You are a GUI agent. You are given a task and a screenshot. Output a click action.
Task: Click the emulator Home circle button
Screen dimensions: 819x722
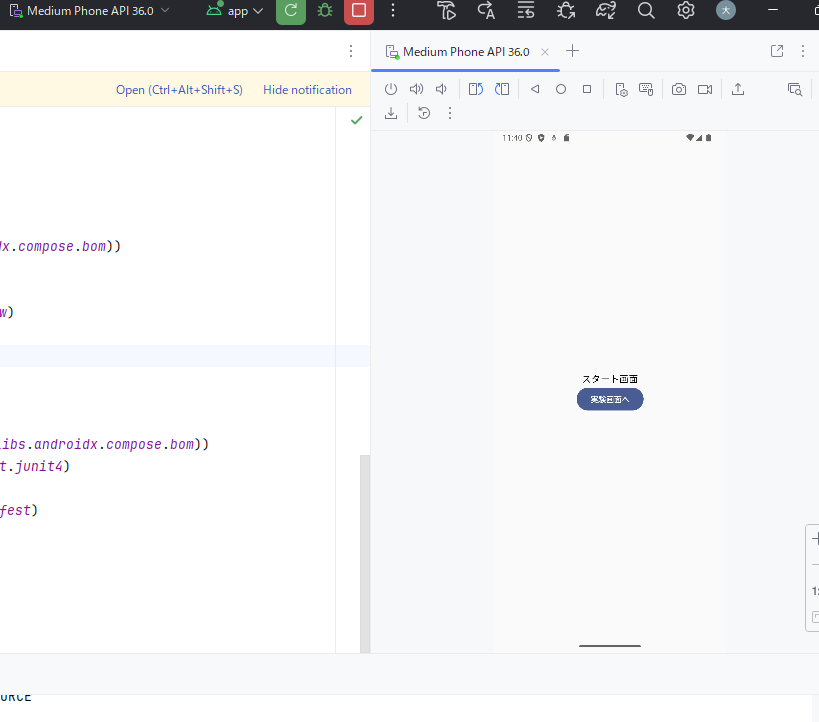tap(561, 89)
